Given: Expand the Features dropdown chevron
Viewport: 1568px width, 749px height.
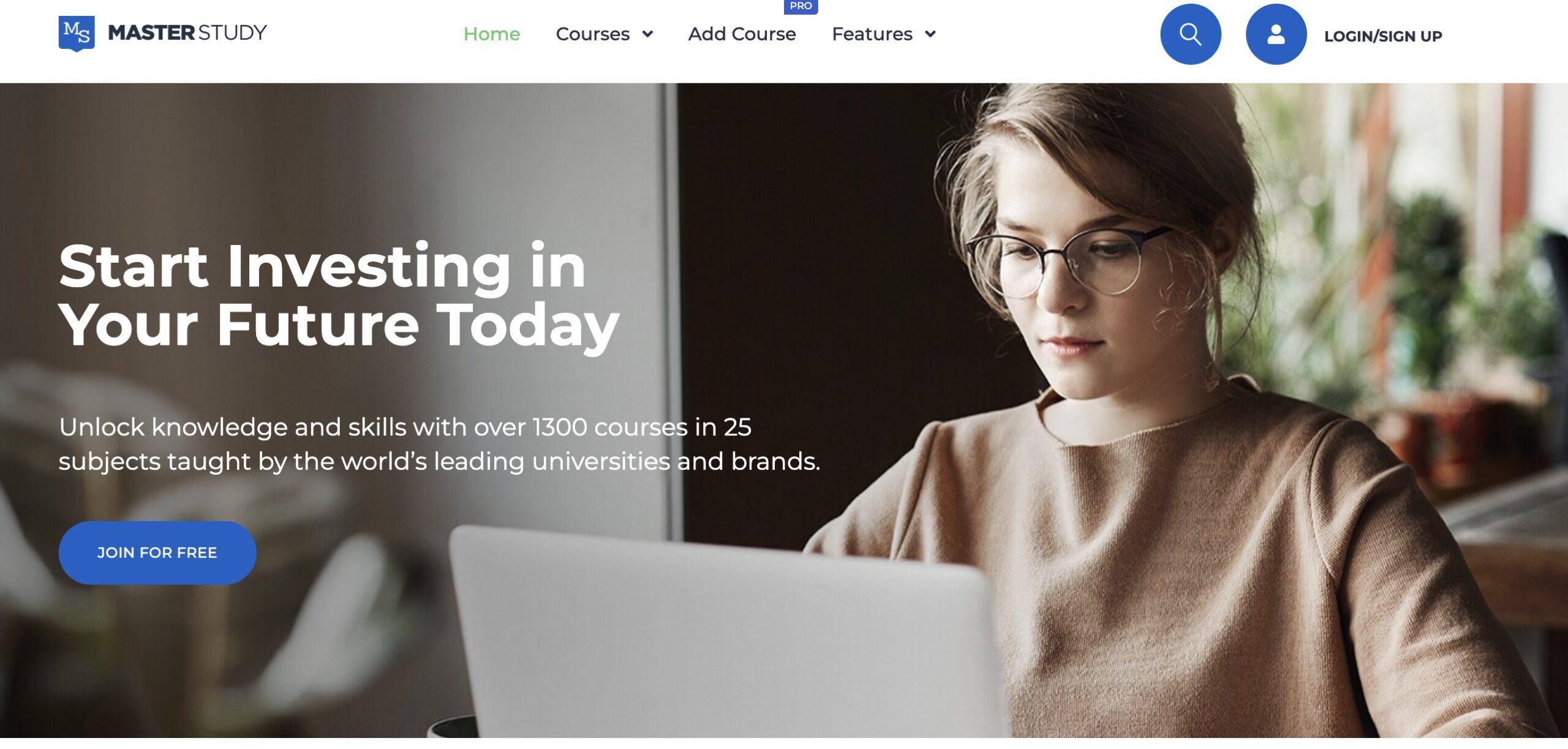Looking at the screenshot, I should point(930,34).
